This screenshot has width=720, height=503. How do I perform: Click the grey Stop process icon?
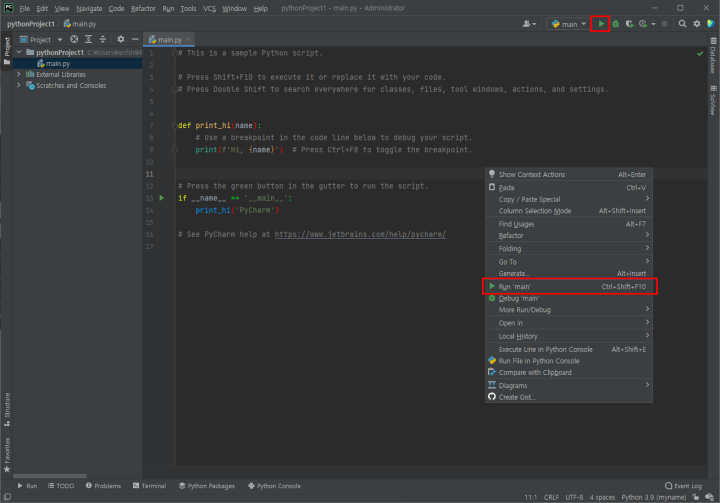point(664,24)
